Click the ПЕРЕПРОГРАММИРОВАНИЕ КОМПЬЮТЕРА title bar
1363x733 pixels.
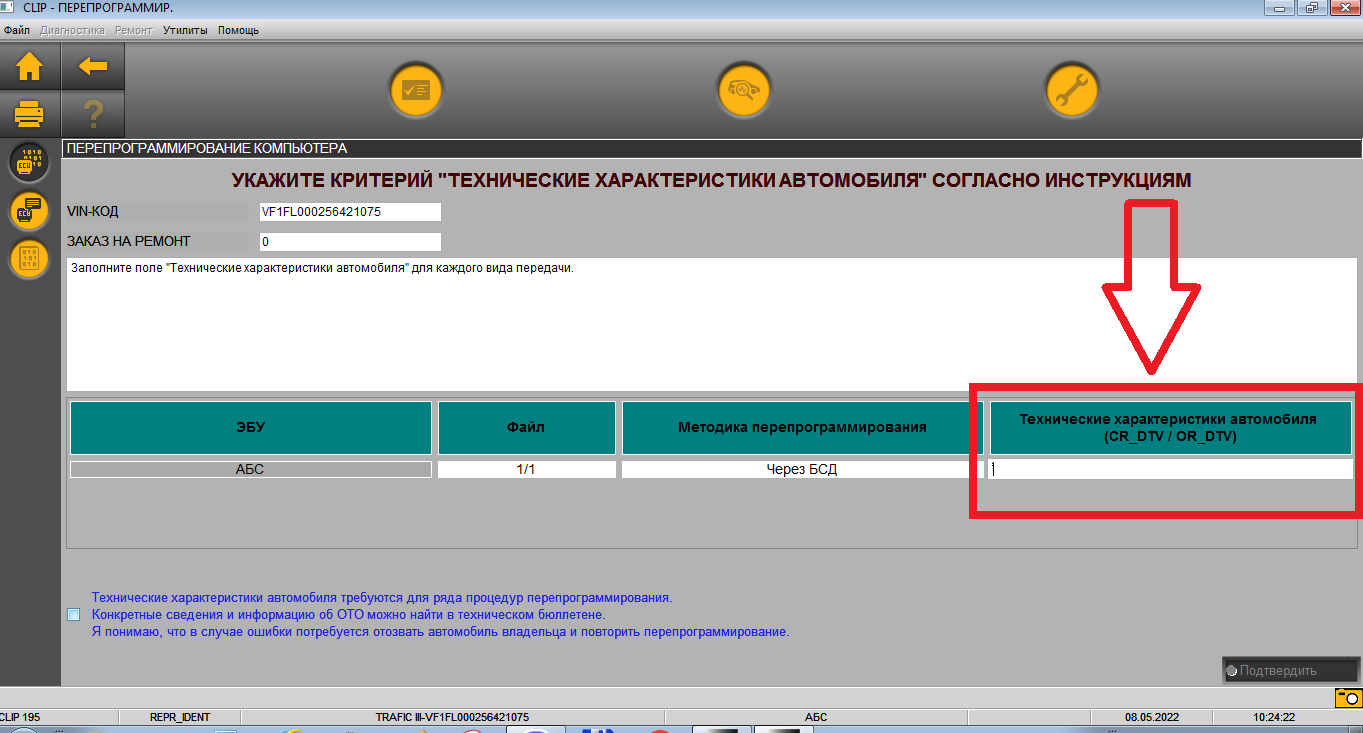(712, 148)
